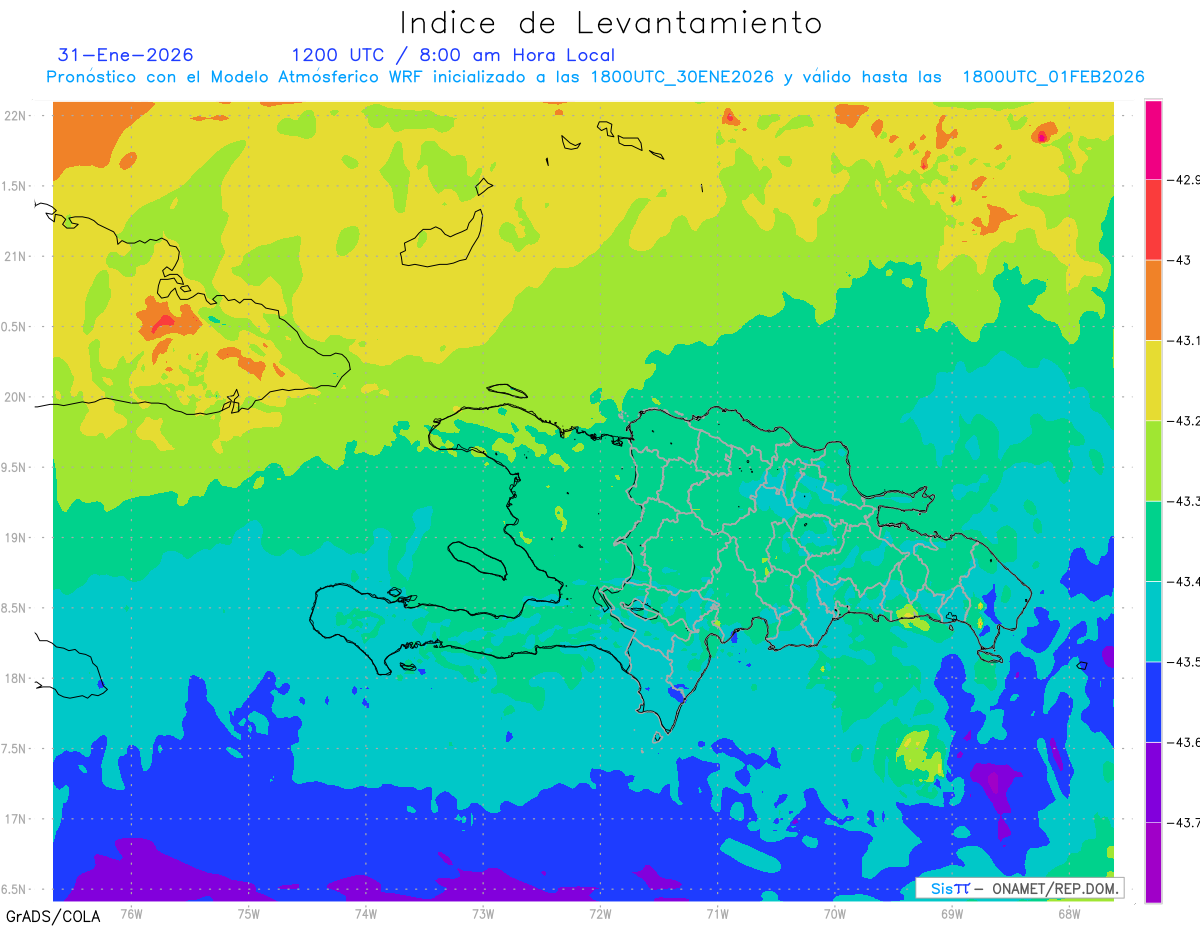Pick the cyan legend swatch above -43.5
The height and width of the screenshot is (927, 1200).
coord(1153,621)
